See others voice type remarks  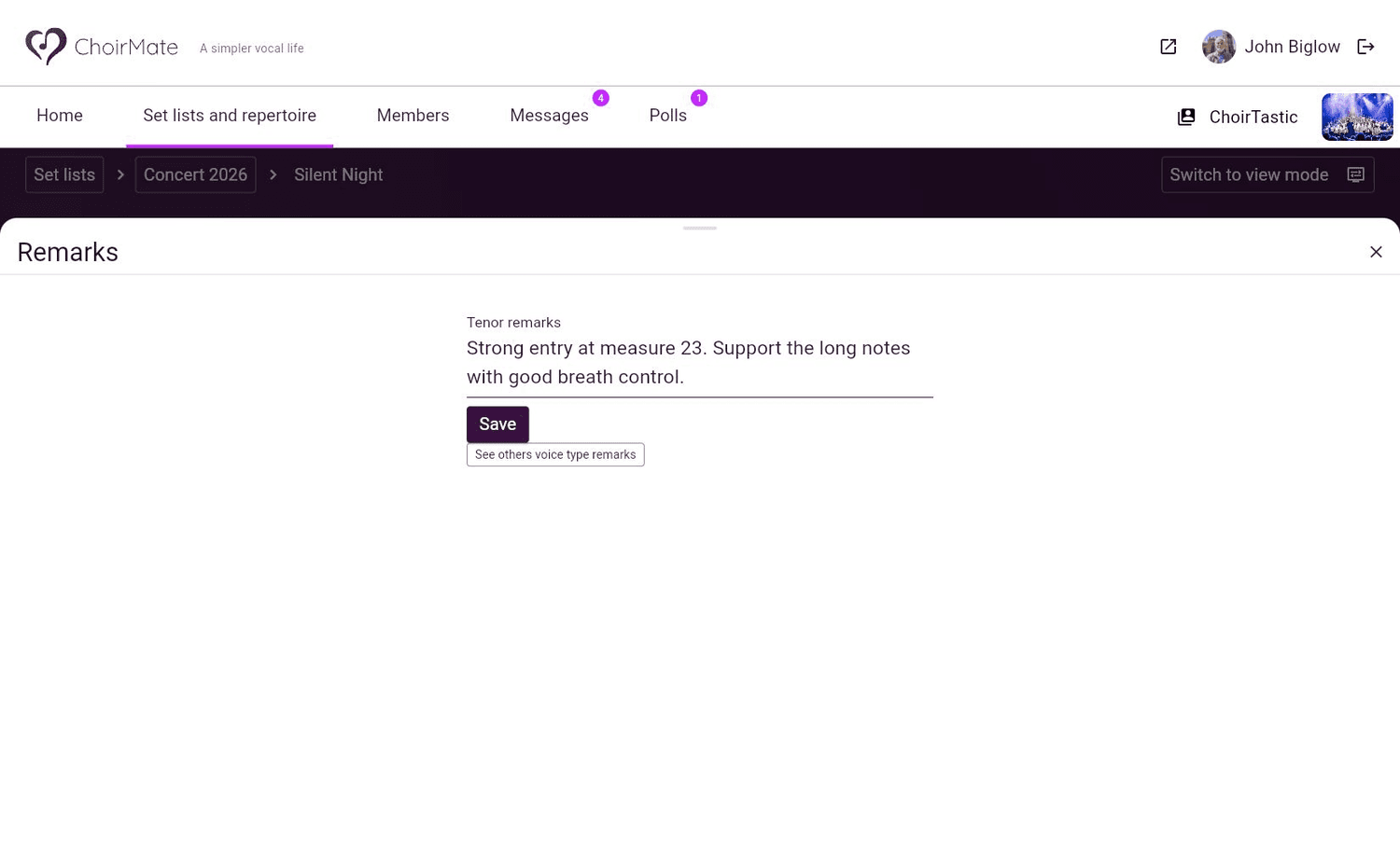point(555,454)
